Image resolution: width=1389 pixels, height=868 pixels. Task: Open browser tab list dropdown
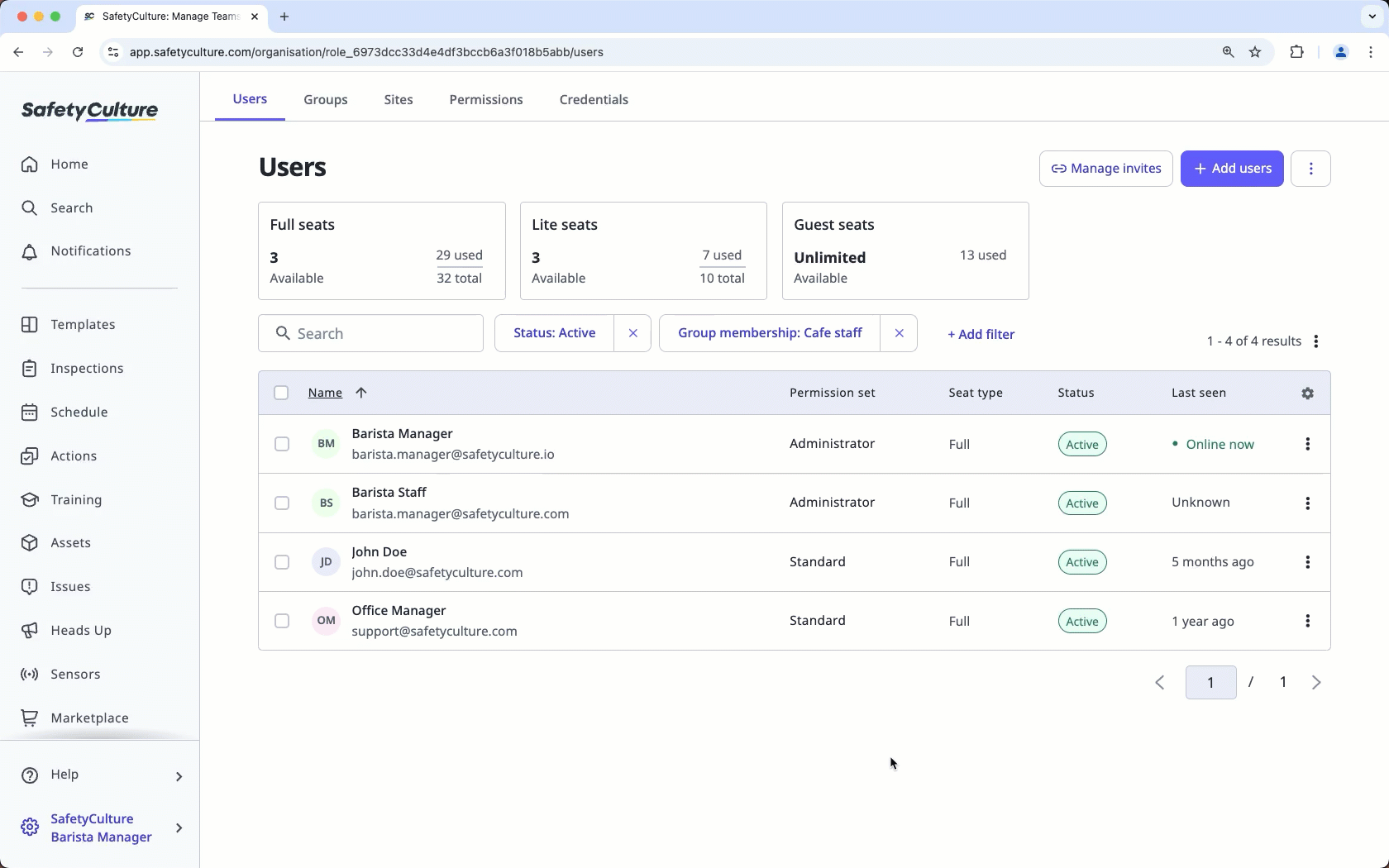click(1372, 17)
